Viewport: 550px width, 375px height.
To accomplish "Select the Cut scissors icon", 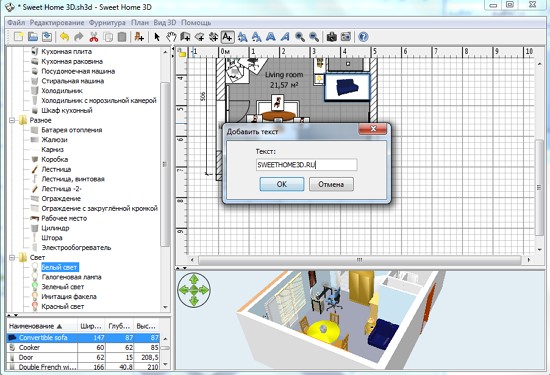I will [x=93, y=37].
